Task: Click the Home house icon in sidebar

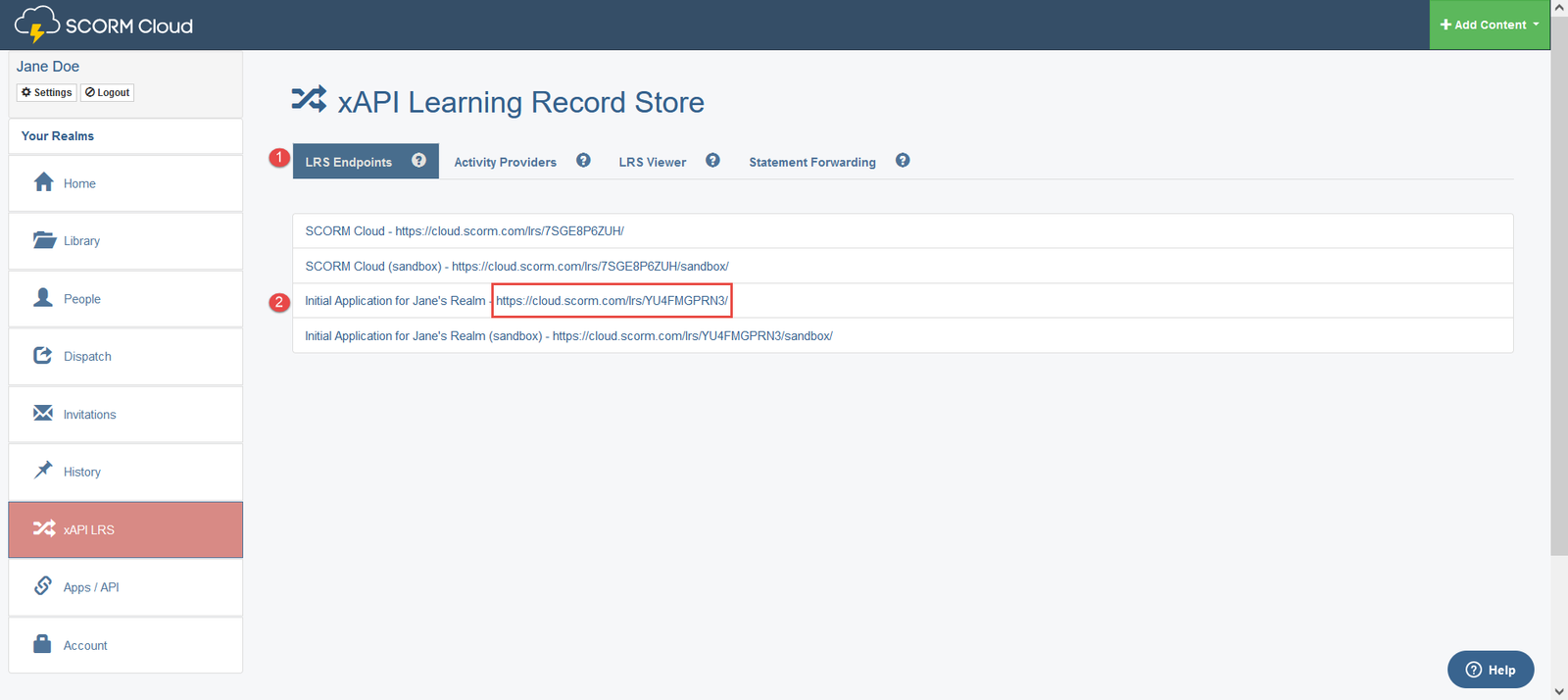Action: pos(43,182)
